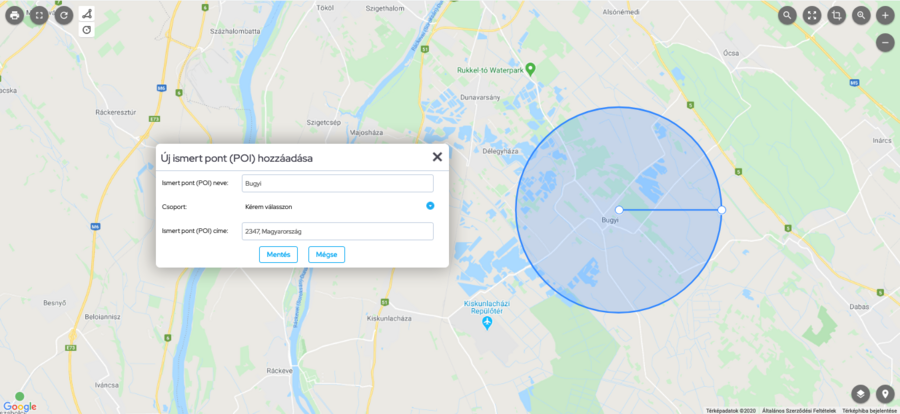Image resolution: width=900 pixels, height=414 pixels.
Task: Click the POI address field 2347, Magyarország
Action: pos(338,231)
